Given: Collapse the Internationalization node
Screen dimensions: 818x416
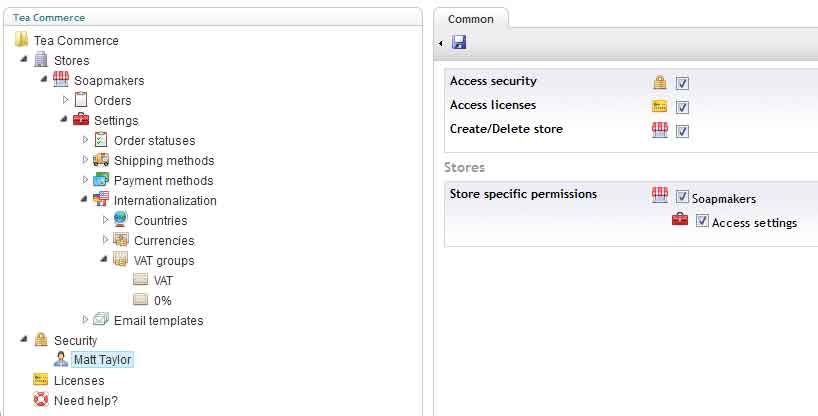Looking at the screenshot, I should 84,199.
